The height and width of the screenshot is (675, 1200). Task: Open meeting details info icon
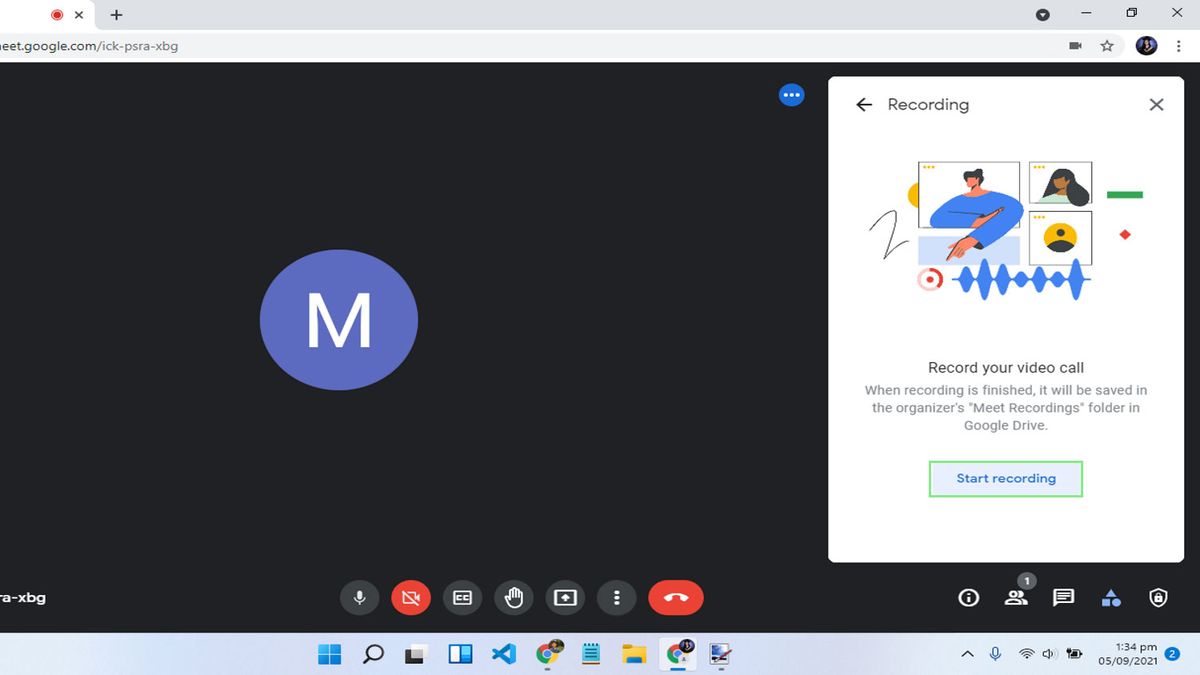(968, 598)
